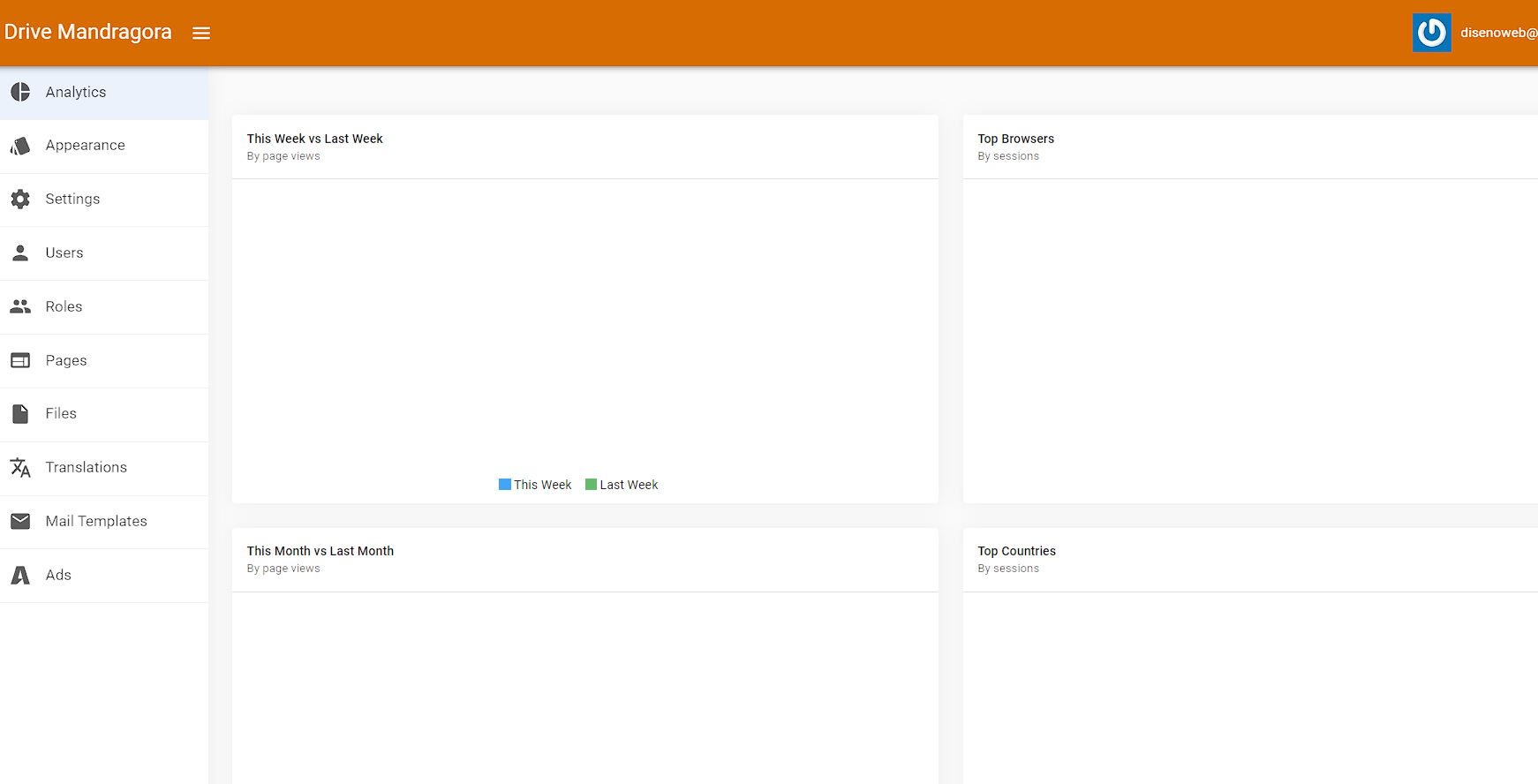This screenshot has height=784, width=1538.
Task: Go to the Translations section
Action: 87,467
